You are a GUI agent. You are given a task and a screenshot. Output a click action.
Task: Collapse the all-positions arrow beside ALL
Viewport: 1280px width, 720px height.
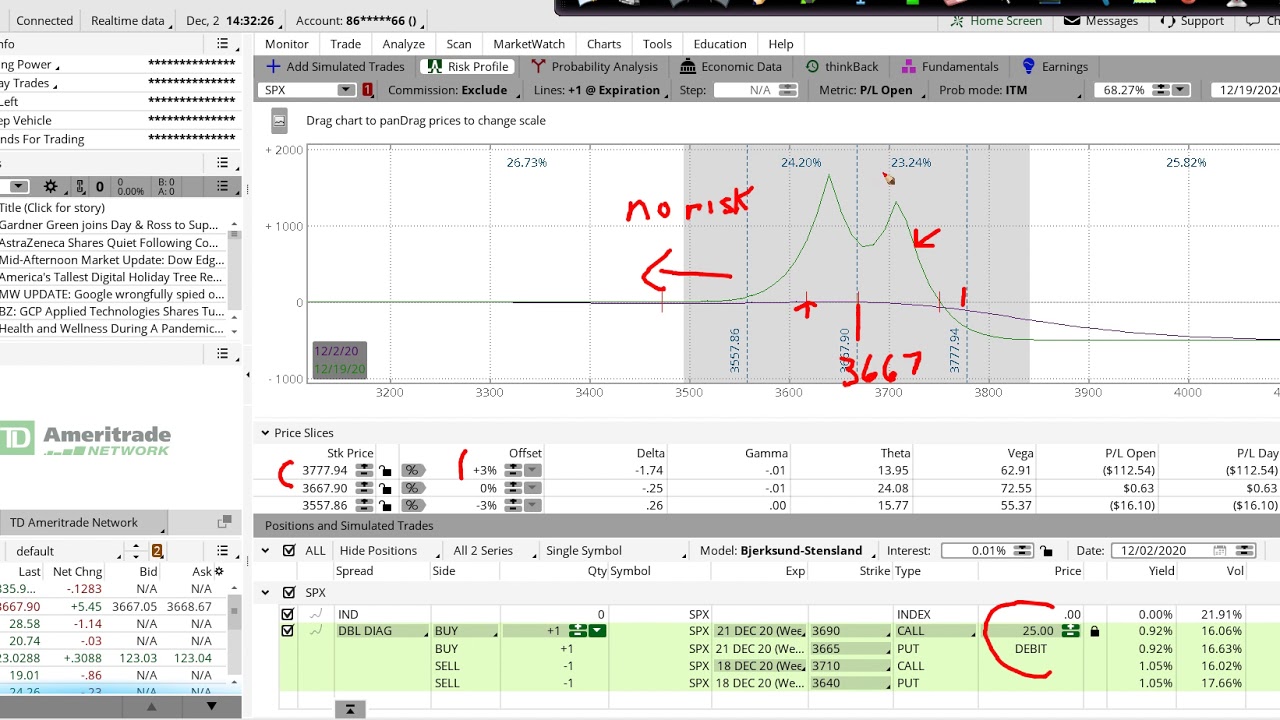point(265,551)
